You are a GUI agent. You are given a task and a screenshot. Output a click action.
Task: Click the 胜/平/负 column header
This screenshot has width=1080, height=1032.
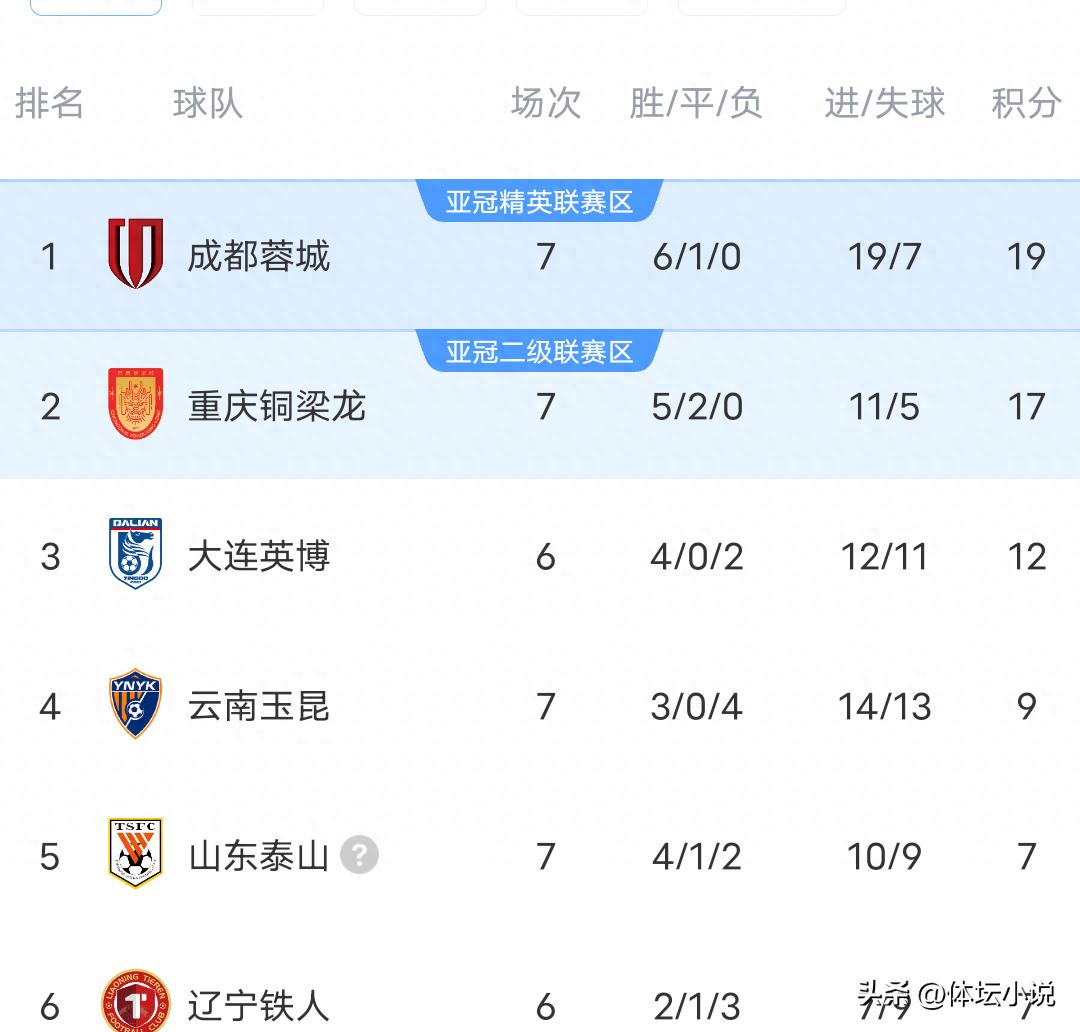coord(697,103)
